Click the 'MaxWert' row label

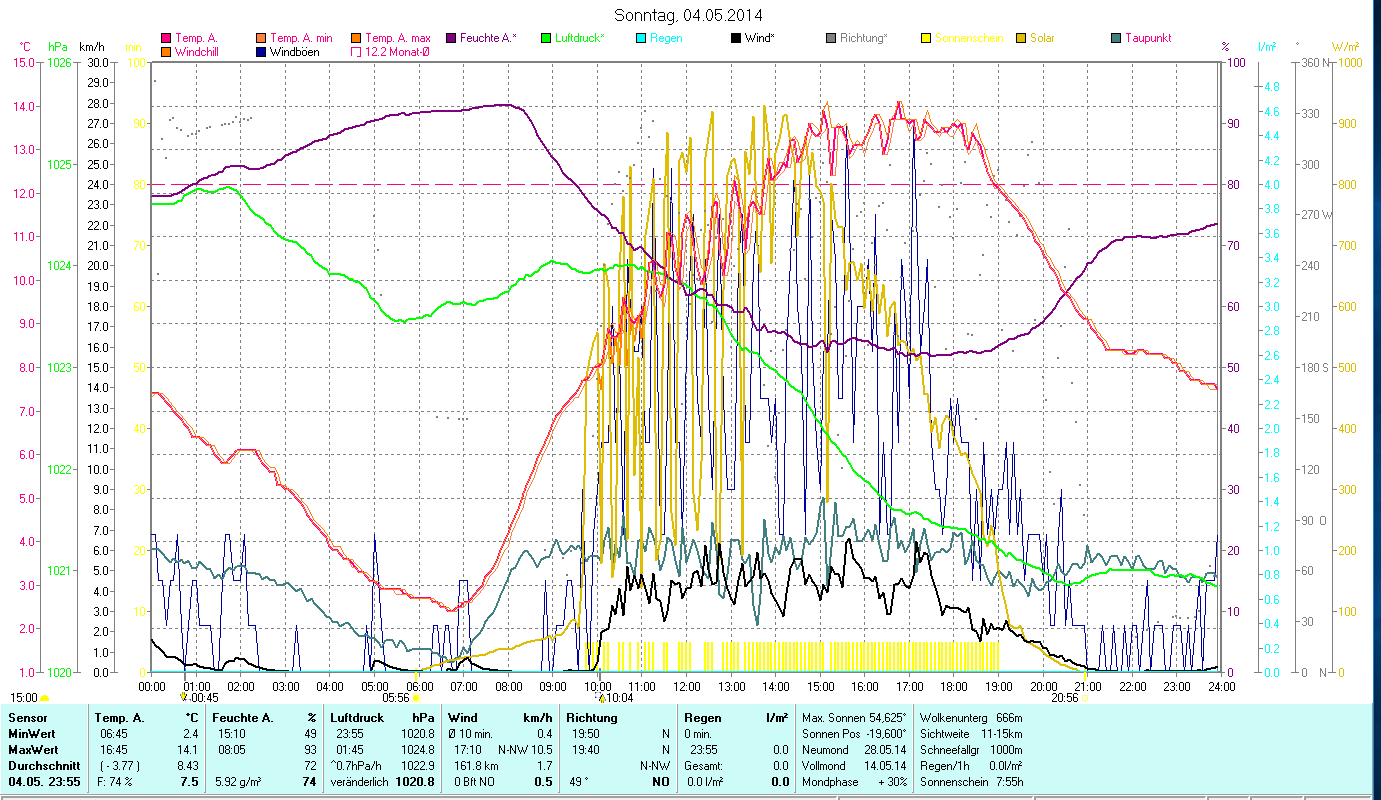click(x=32, y=750)
